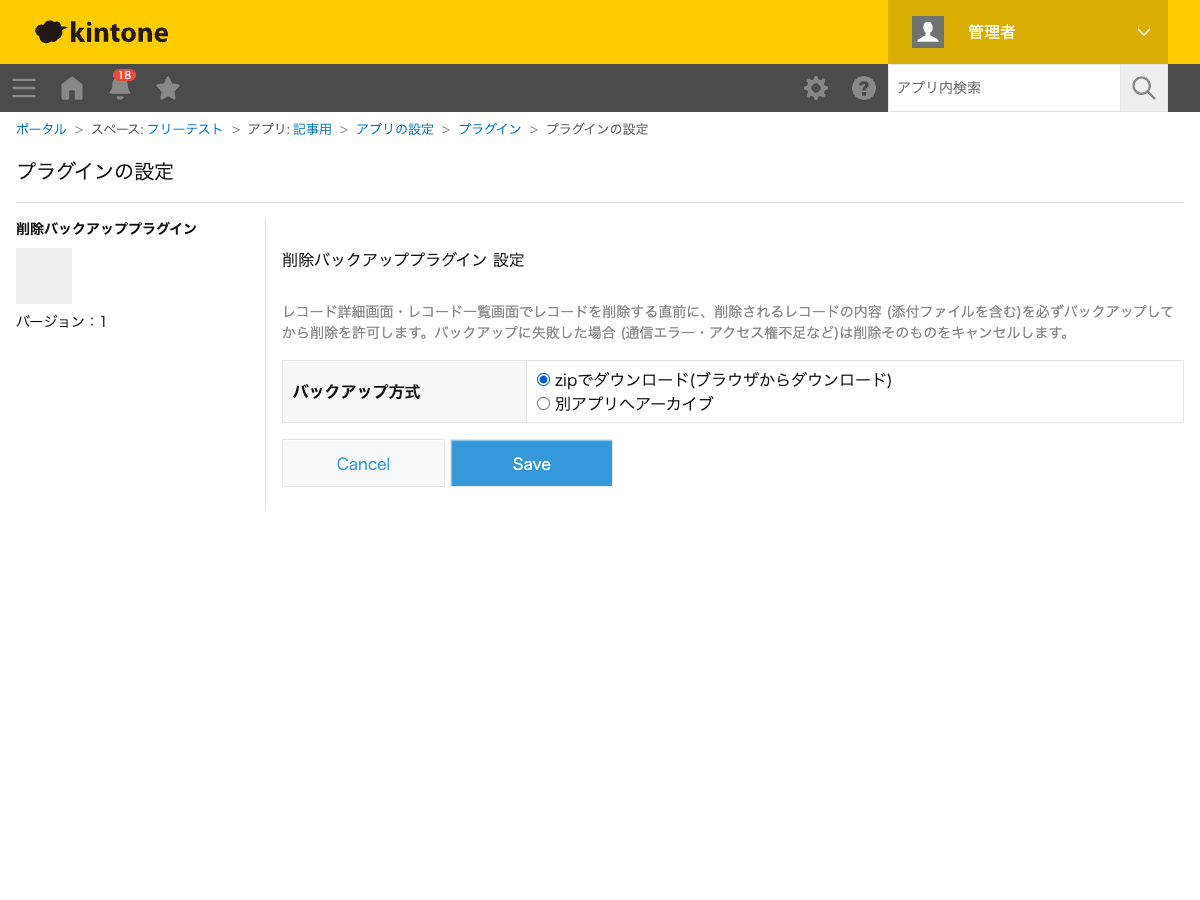Go to プラグイン breadcrumb link
Screen dimensions: 1200x900
(x=490, y=130)
